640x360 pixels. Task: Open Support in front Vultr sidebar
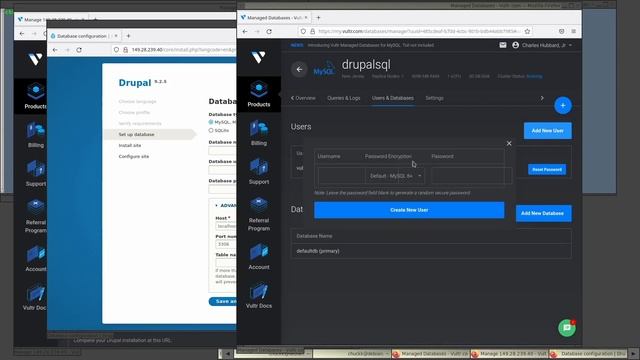[x=259, y=172]
